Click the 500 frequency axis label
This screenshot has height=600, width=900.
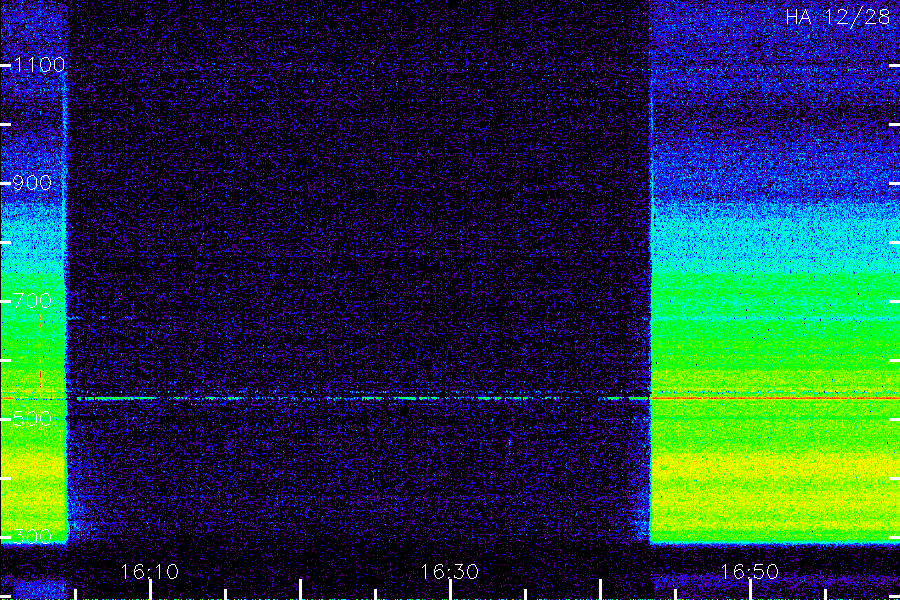[32, 419]
